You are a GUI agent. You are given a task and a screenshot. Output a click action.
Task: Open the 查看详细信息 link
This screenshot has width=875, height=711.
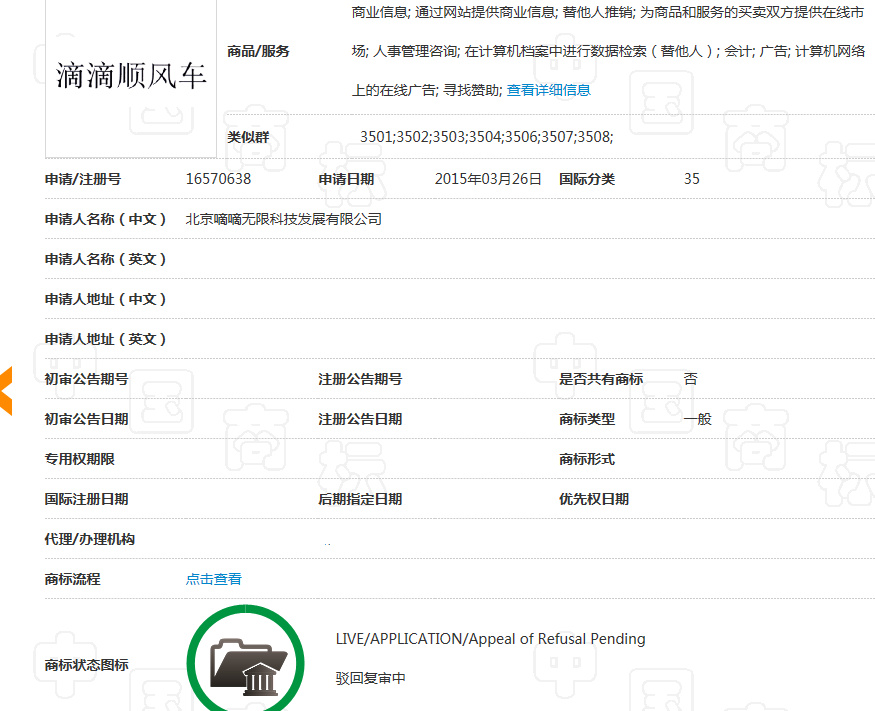pos(549,90)
